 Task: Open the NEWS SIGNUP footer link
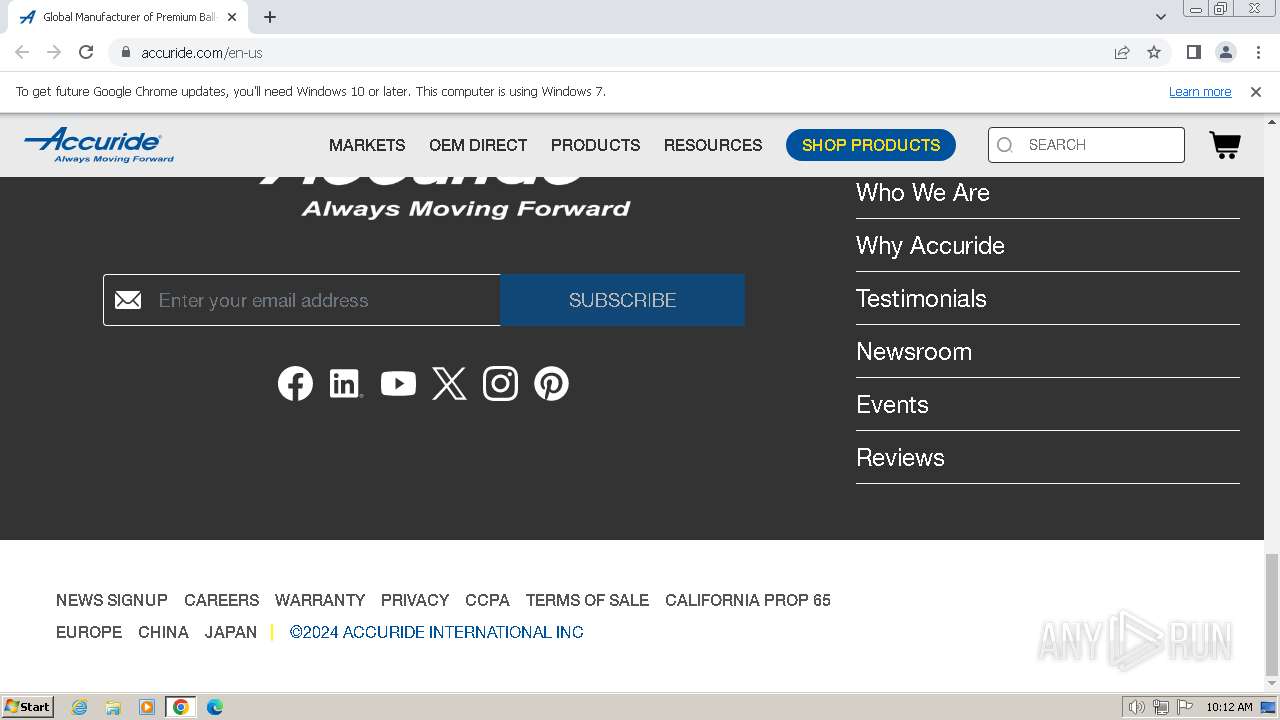[112, 600]
